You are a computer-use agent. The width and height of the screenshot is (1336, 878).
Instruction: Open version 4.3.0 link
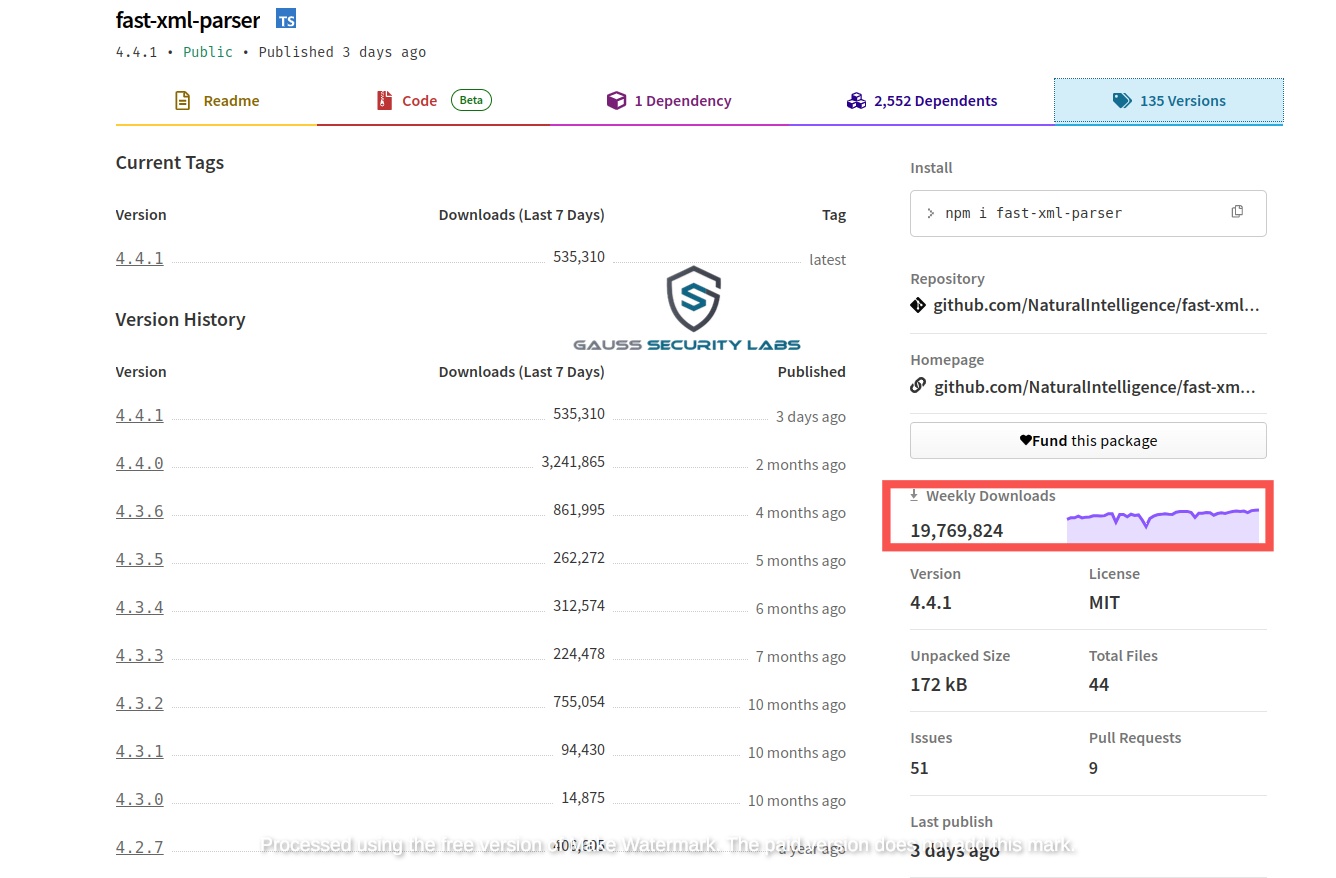(x=140, y=799)
